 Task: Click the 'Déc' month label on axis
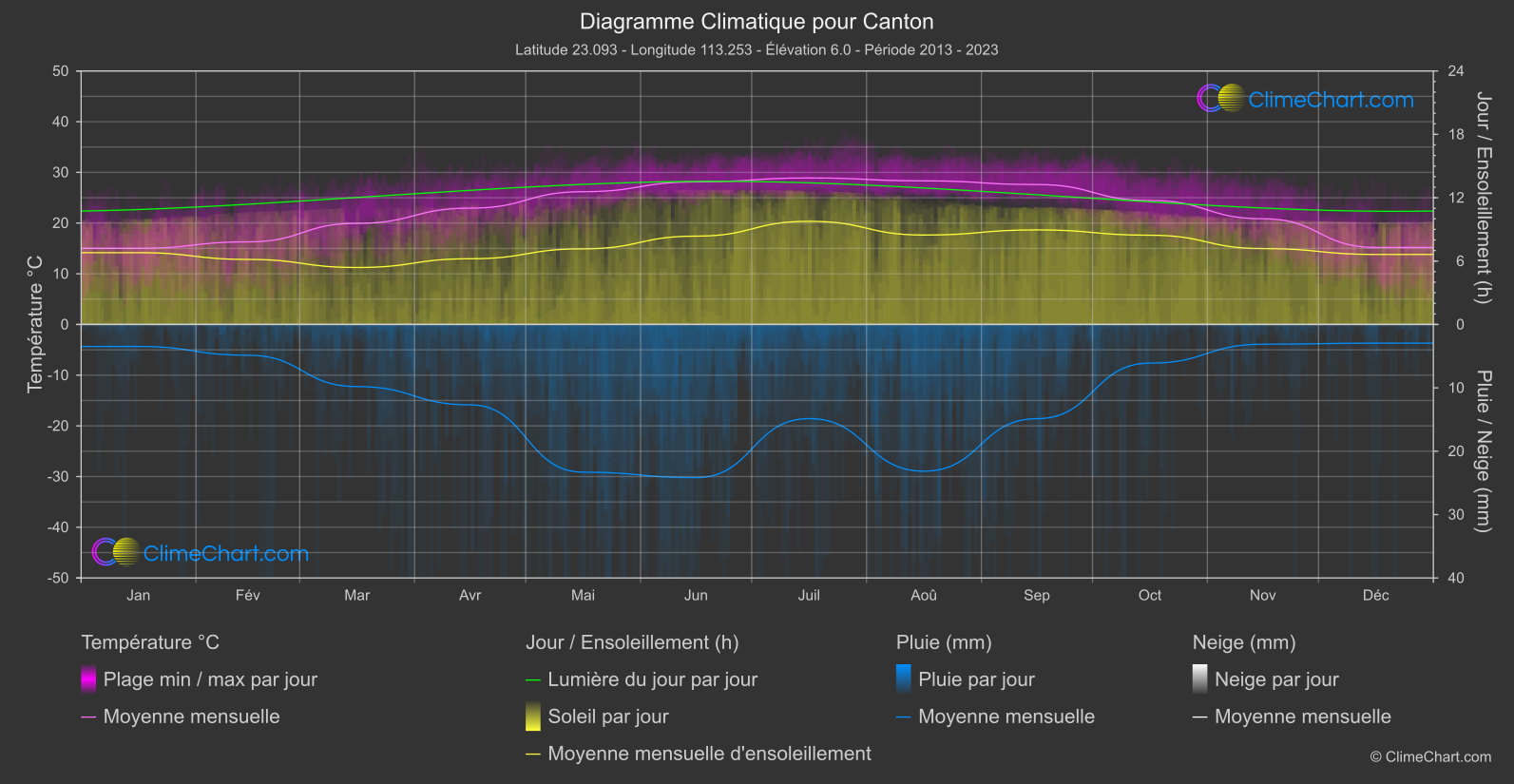[1376, 595]
